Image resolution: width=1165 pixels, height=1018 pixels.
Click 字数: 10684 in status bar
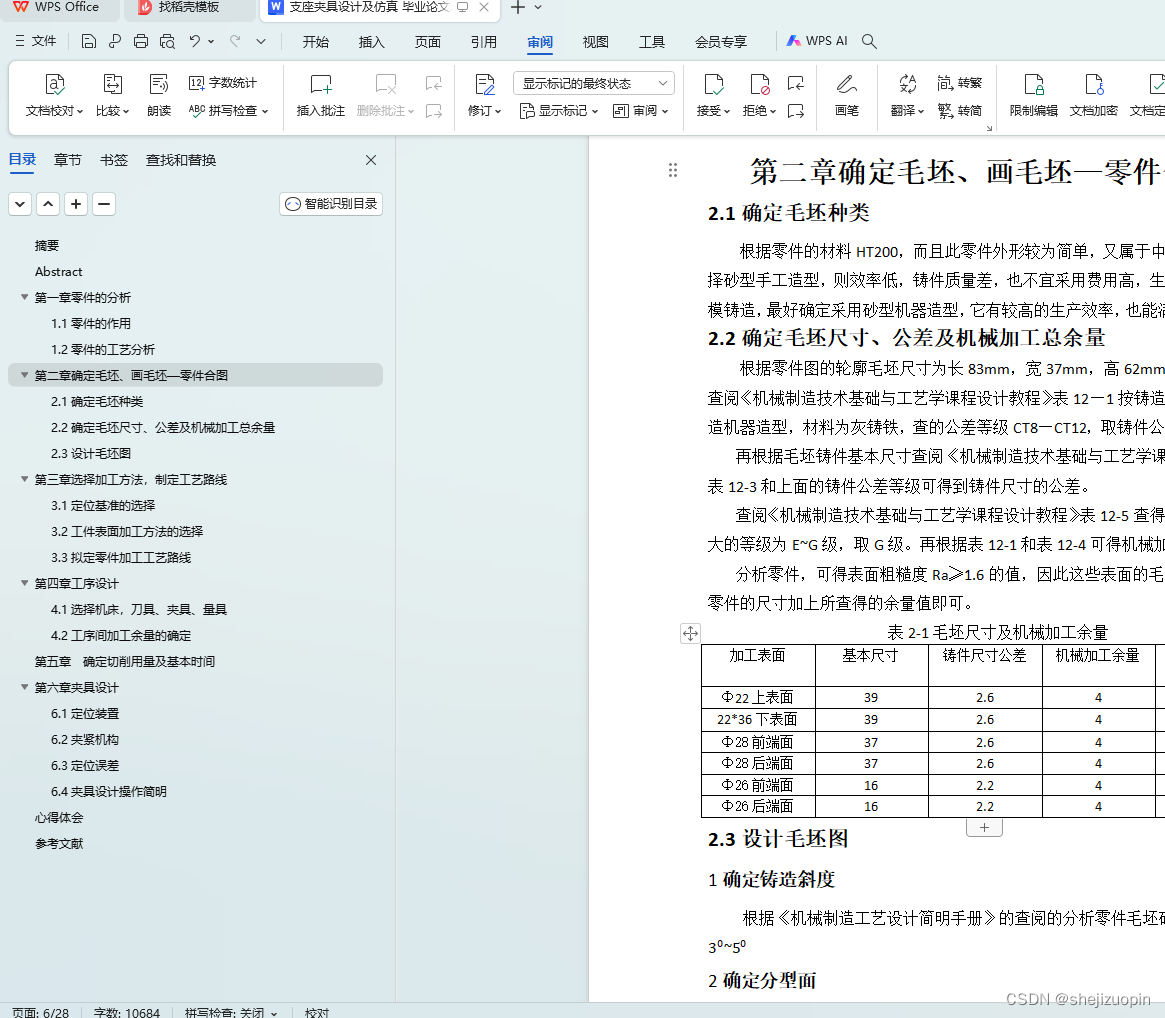[126, 1012]
